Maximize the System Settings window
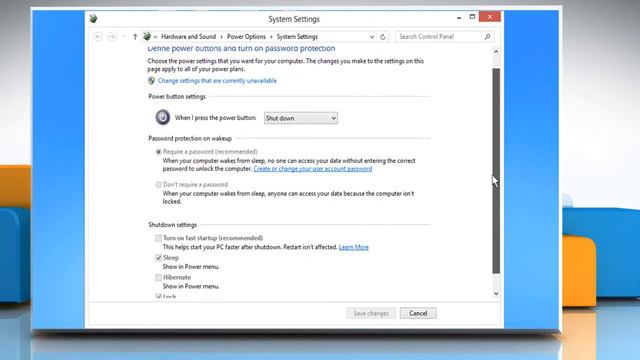Image resolution: width=640 pixels, height=360 pixels. click(x=472, y=17)
